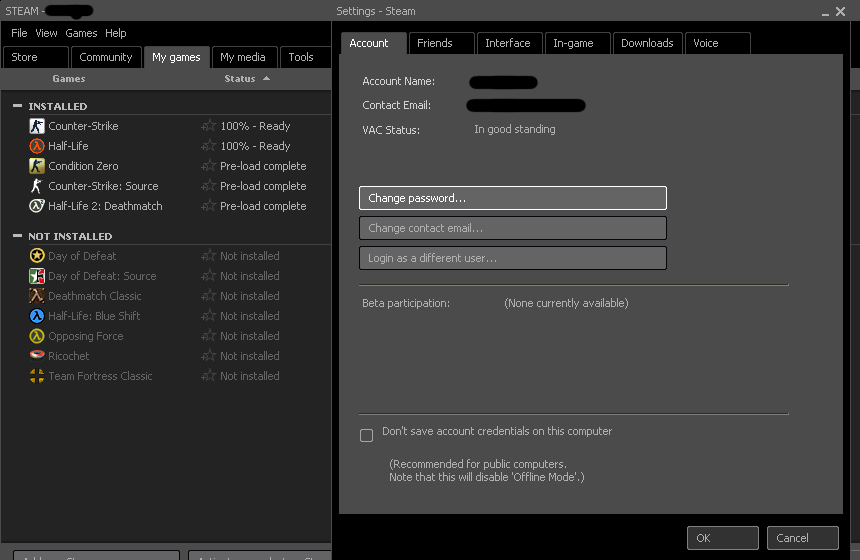Image resolution: width=860 pixels, height=560 pixels.
Task: Click 'In good standing' VAC status
Action: point(515,129)
